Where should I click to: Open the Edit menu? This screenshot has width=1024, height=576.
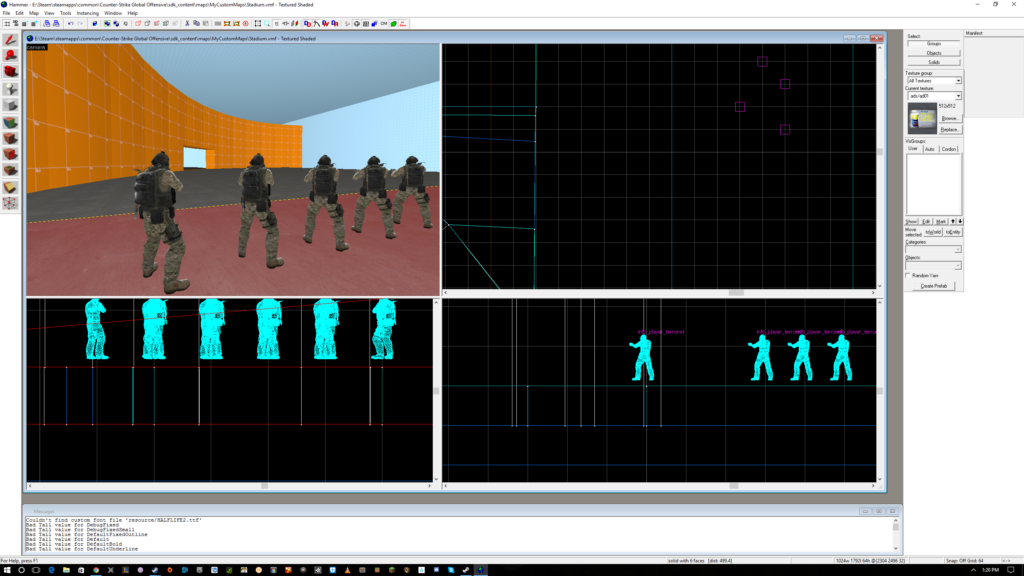click(x=20, y=13)
